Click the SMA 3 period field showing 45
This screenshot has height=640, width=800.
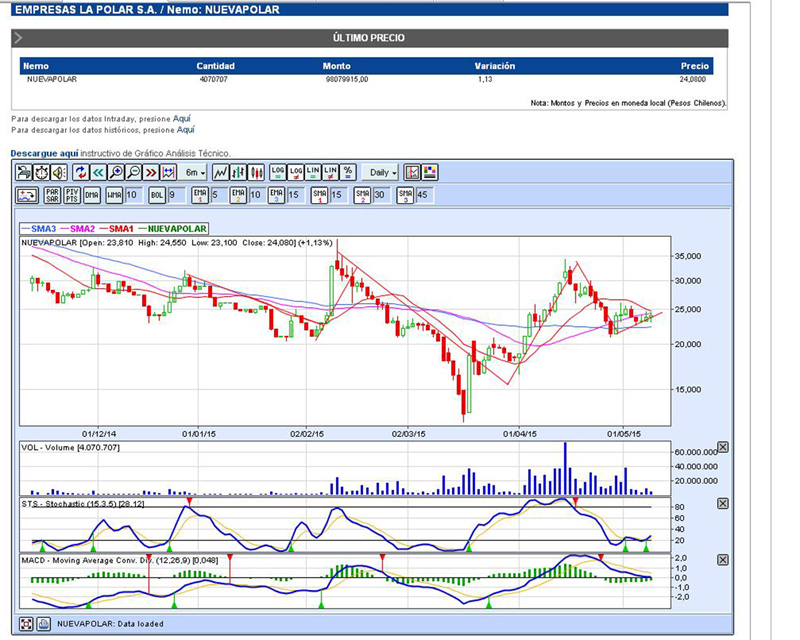424,195
